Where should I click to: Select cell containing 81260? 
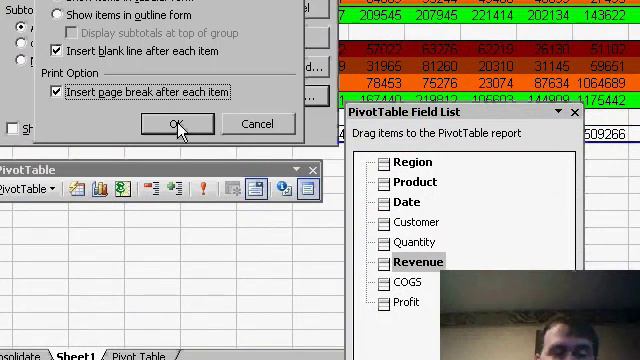tap(433, 66)
